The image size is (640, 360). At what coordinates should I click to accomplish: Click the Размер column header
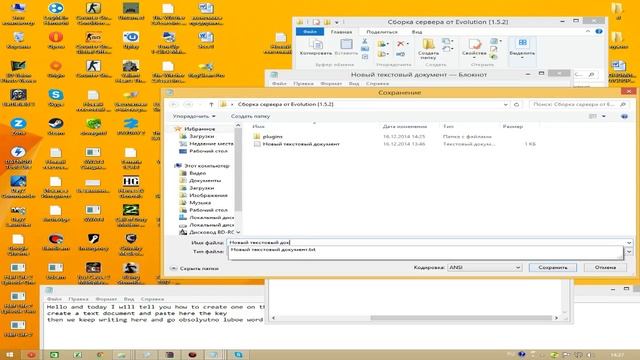513,127
